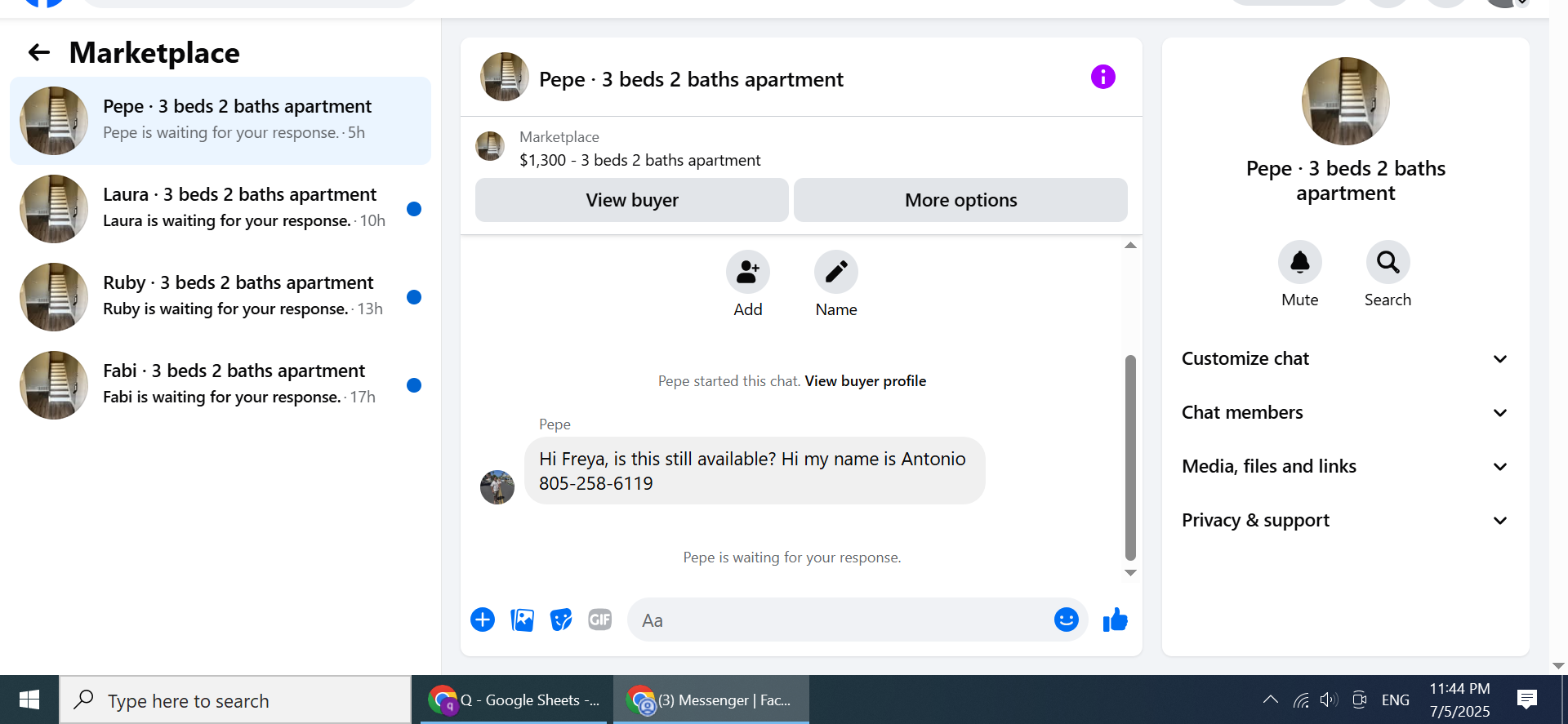Click the Marketplace heading
This screenshot has width=1568, height=724.
(x=154, y=53)
